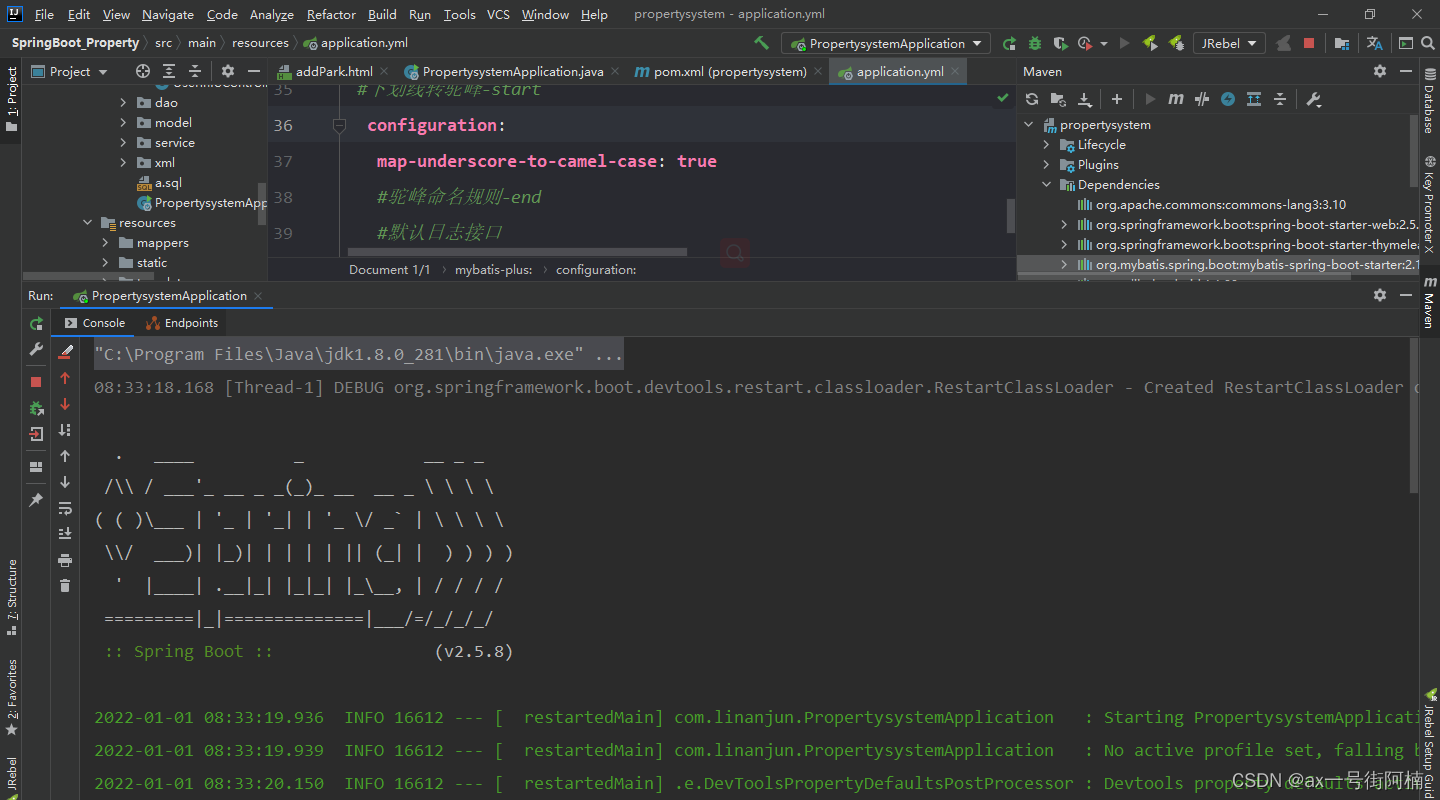Collapse Dependencies in the Maven panel
Screen dimensions: 1440x800
[1046, 185]
